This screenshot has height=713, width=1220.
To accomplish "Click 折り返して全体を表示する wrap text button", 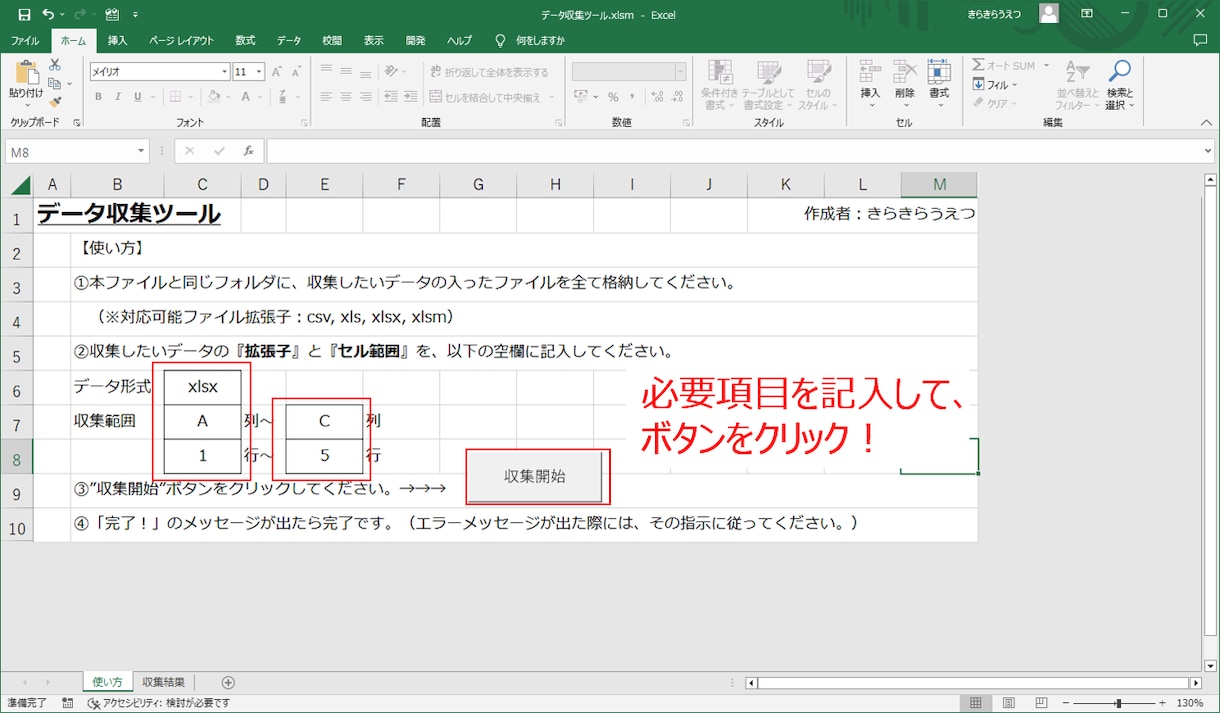I will click(x=490, y=72).
